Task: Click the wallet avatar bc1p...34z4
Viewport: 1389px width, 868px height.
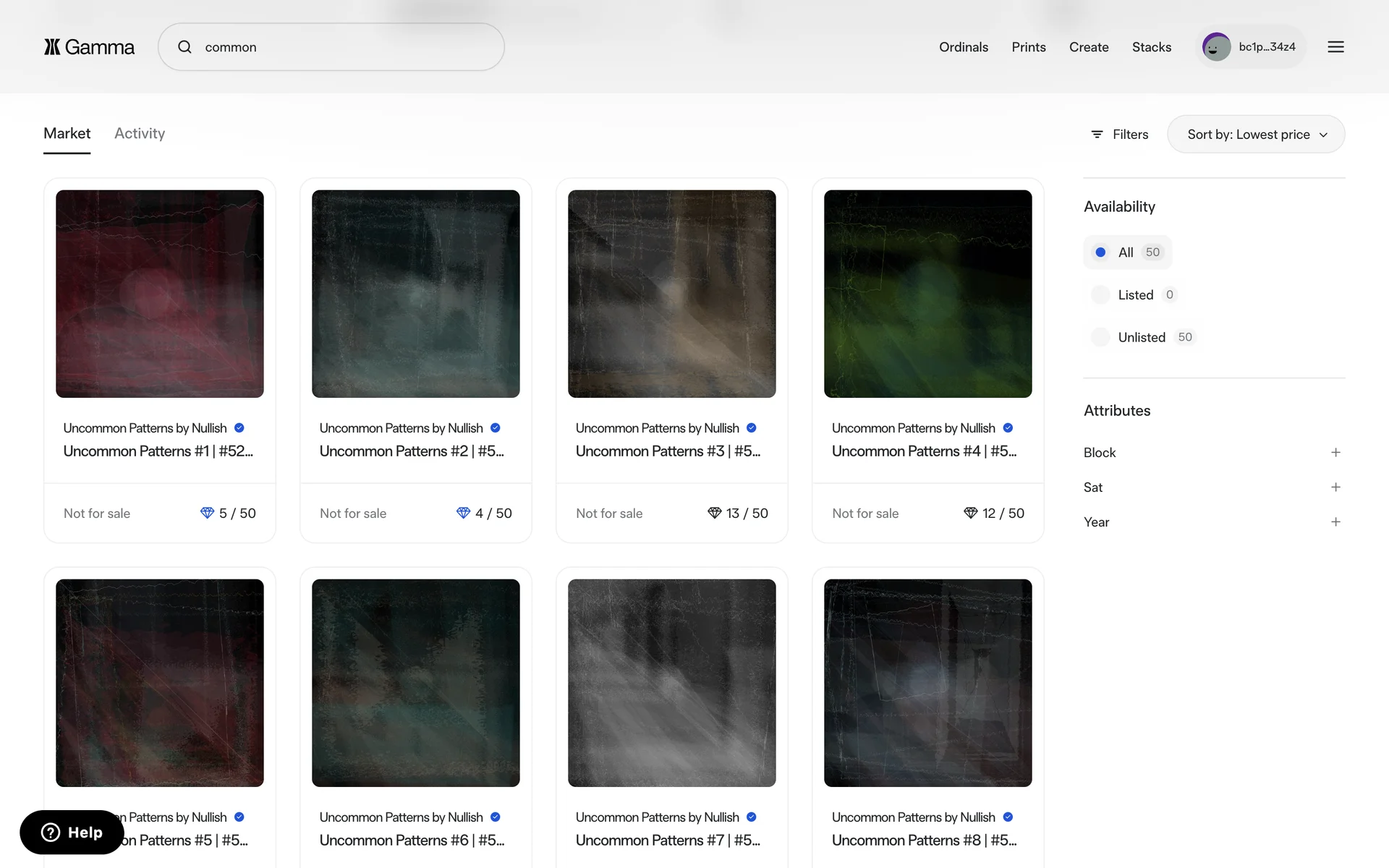Action: point(1216,47)
